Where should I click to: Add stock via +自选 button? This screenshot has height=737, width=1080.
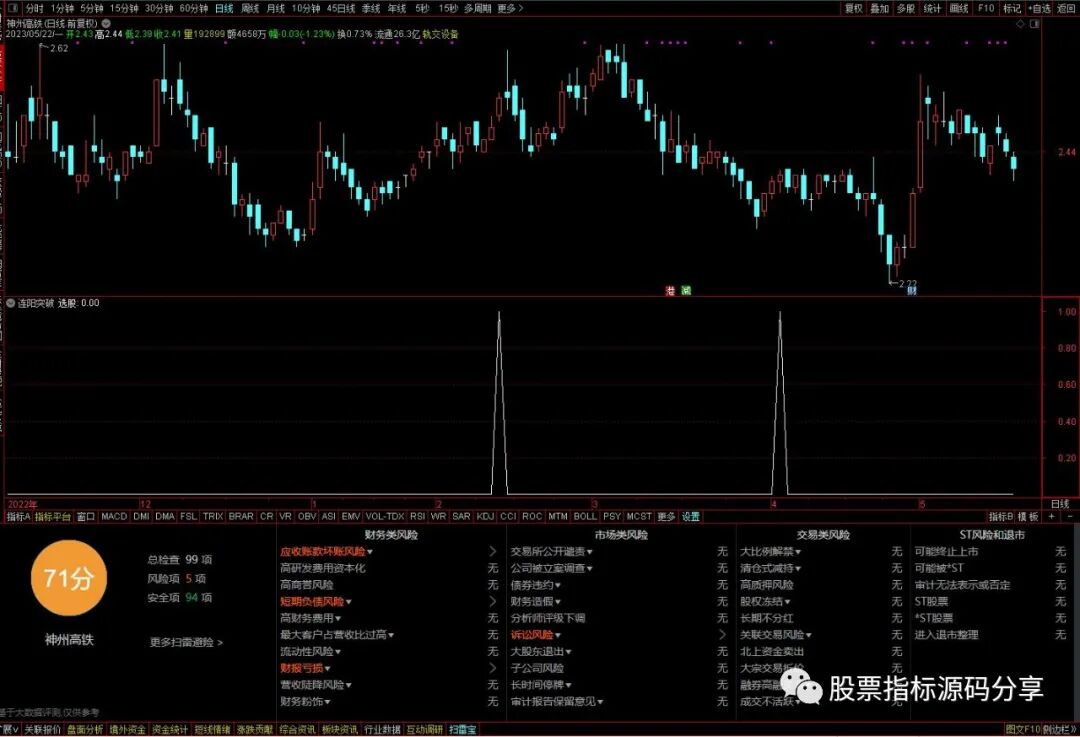click(x=1039, y=8)
